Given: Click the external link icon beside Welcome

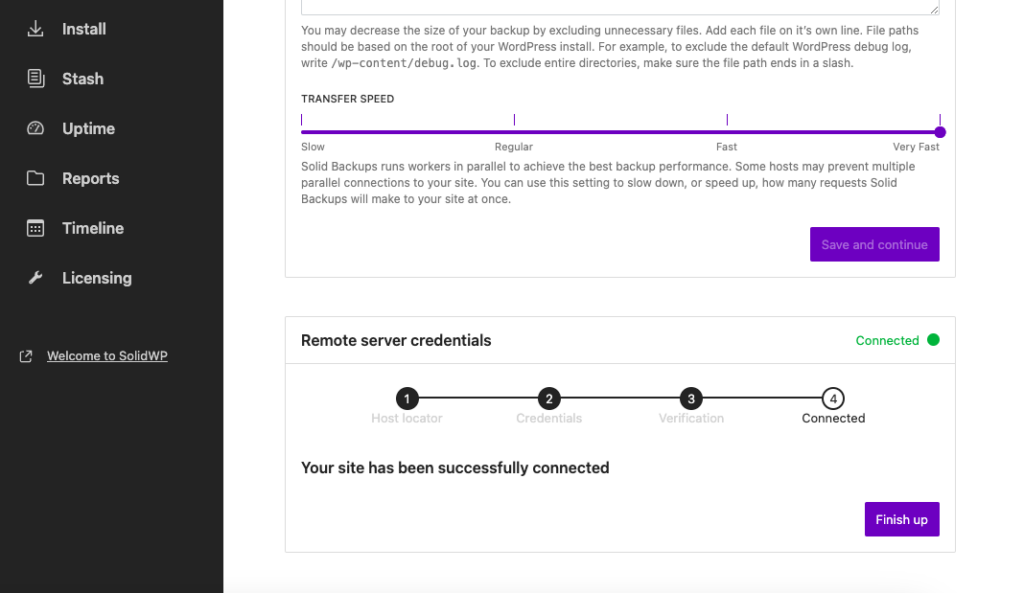Looking at the screenshot, I should 27,356.
